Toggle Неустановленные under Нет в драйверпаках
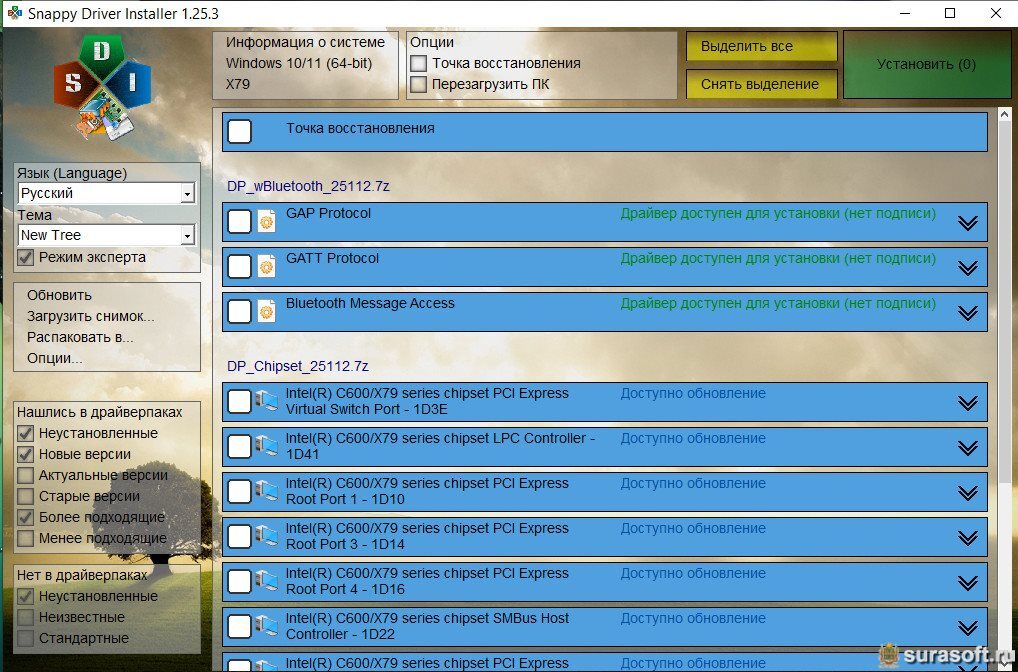 (25, 596)
